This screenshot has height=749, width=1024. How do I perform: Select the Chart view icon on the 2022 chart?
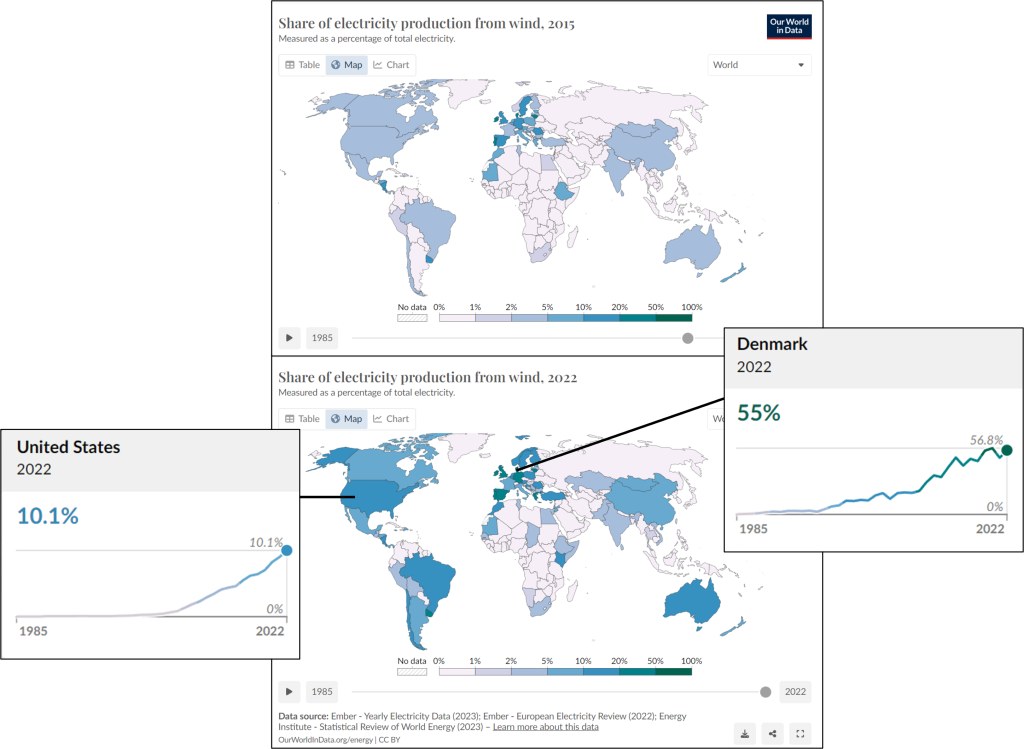392,418
